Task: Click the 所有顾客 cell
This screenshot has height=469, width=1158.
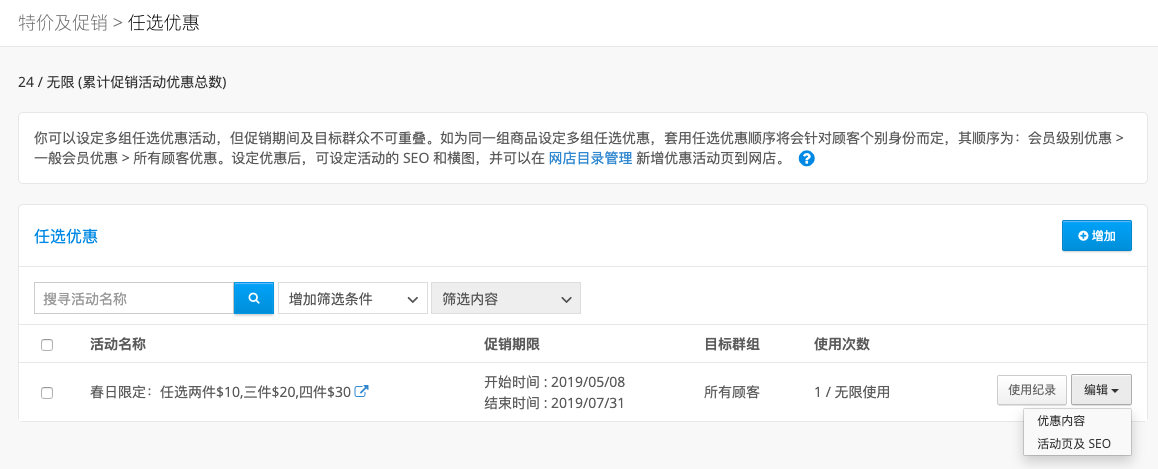Action: coord(732,392)
